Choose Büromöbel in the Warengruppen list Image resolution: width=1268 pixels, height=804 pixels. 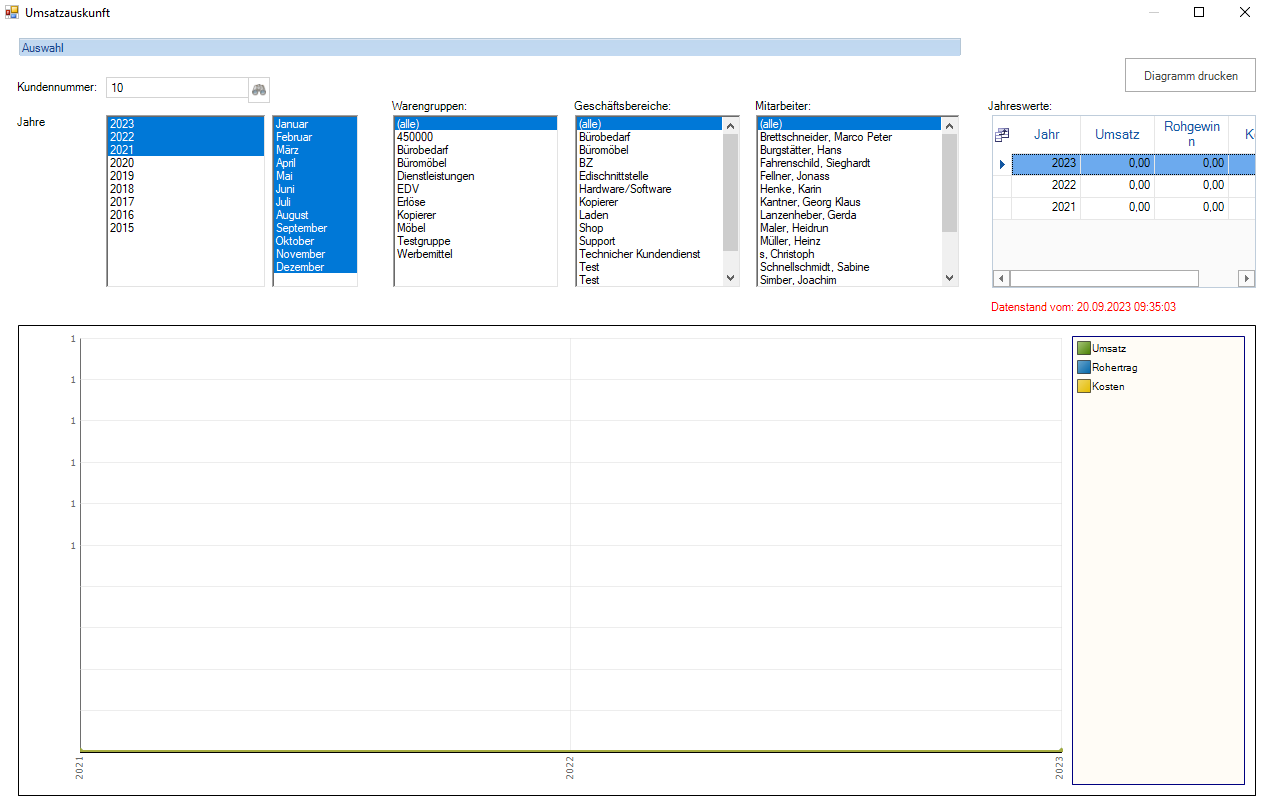(422, 163)
